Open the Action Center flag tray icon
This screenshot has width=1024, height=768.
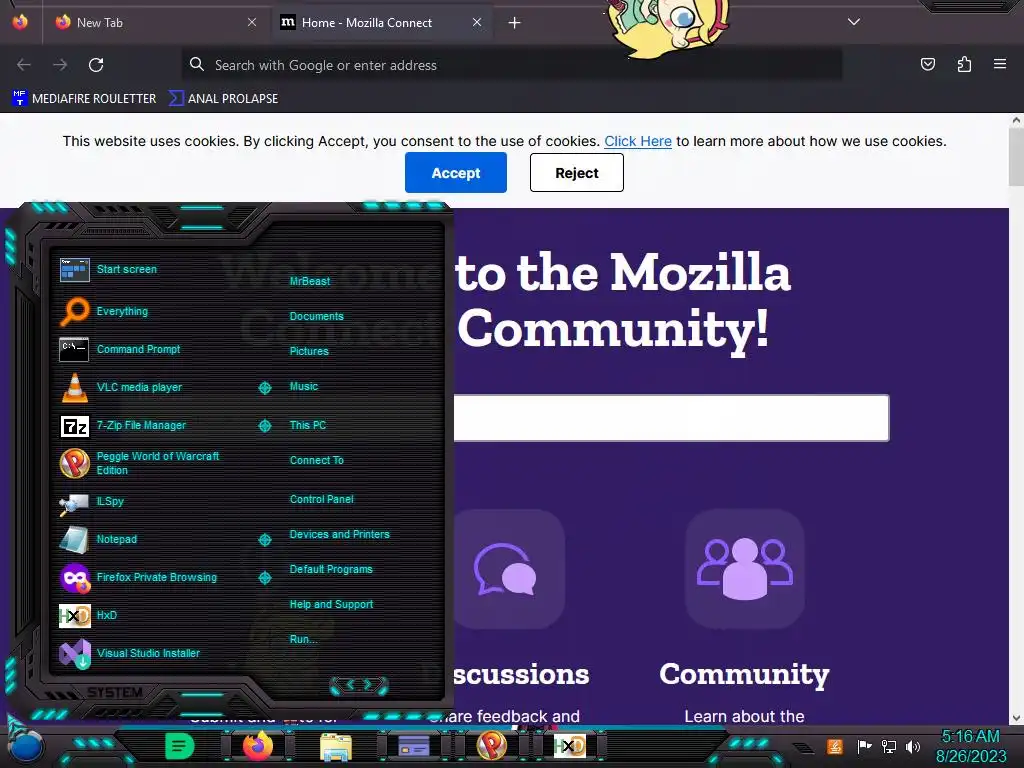[x=865, y=746]
